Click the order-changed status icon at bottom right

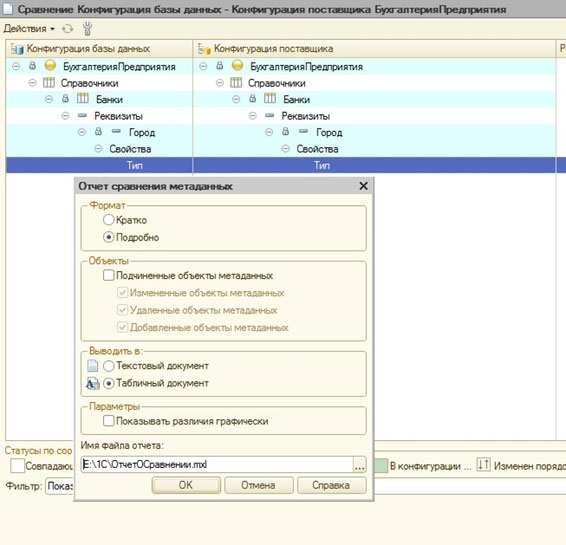click(483, 465)
